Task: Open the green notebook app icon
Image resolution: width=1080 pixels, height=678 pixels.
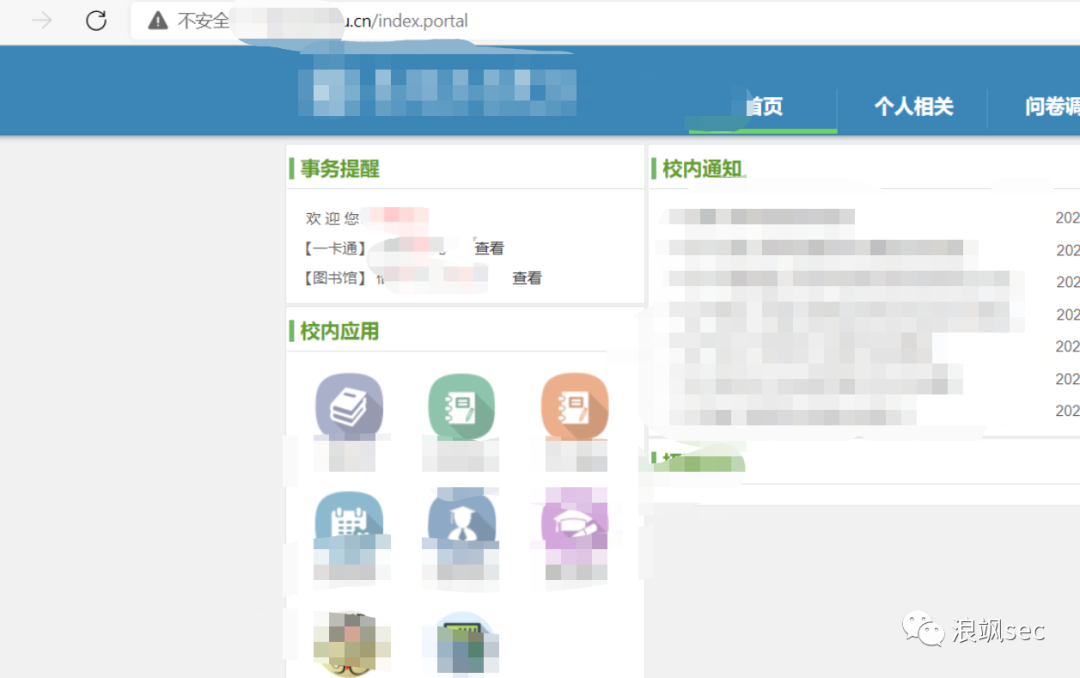Action: coord(461,406)
